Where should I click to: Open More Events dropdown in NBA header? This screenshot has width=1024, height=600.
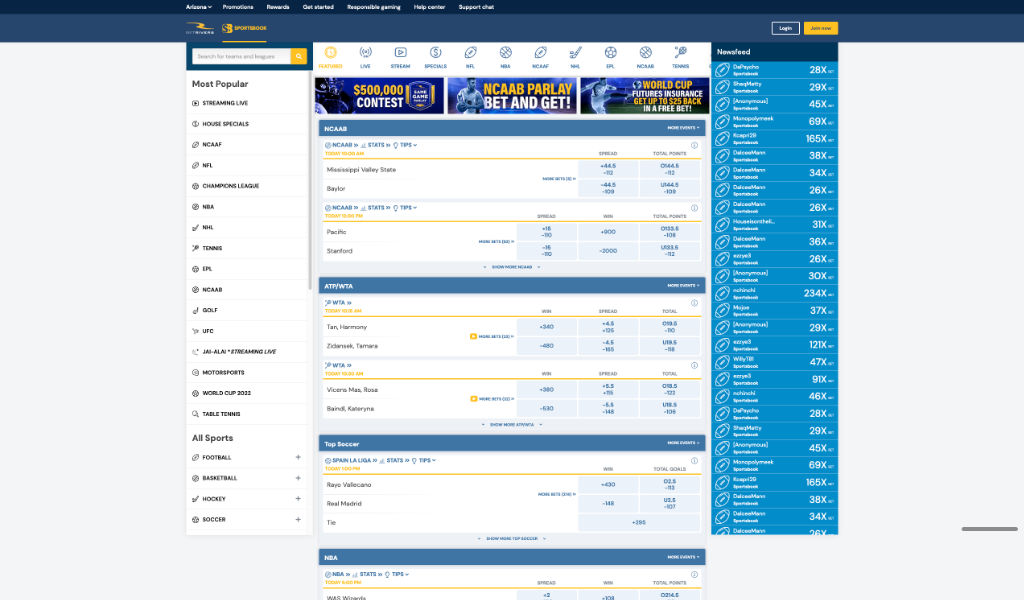(683, 557)
